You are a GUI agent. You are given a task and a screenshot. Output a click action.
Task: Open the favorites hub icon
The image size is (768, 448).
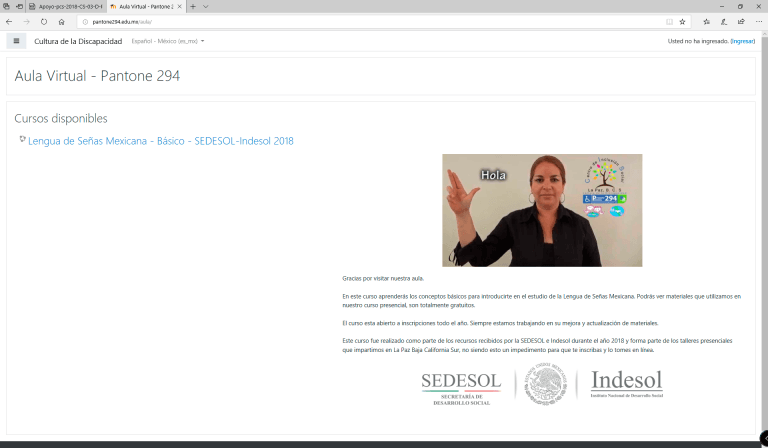coord(706,21)
